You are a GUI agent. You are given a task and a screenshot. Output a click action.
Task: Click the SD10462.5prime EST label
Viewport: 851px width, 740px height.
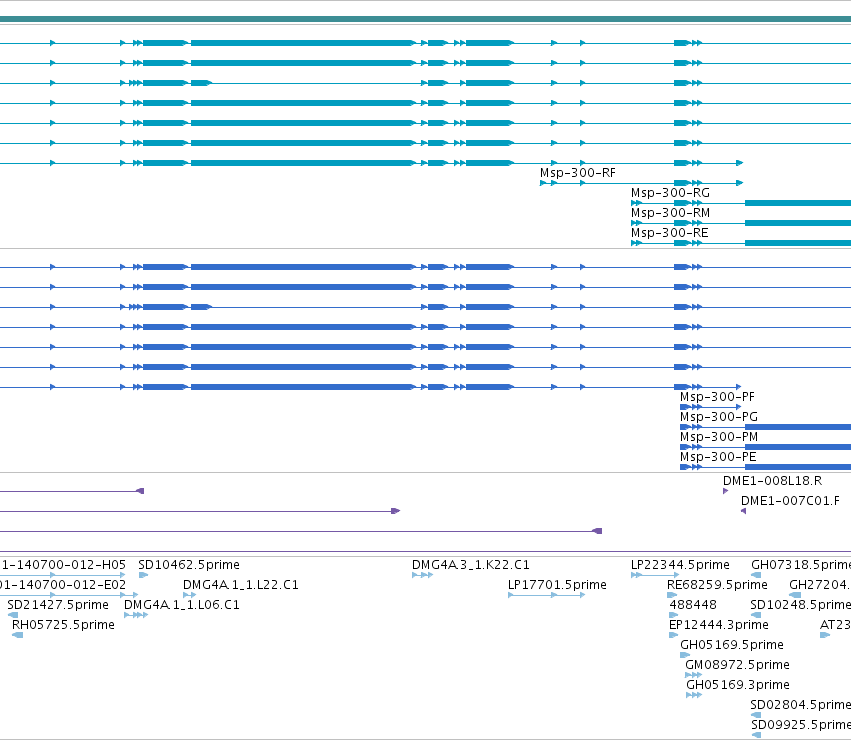189,565
